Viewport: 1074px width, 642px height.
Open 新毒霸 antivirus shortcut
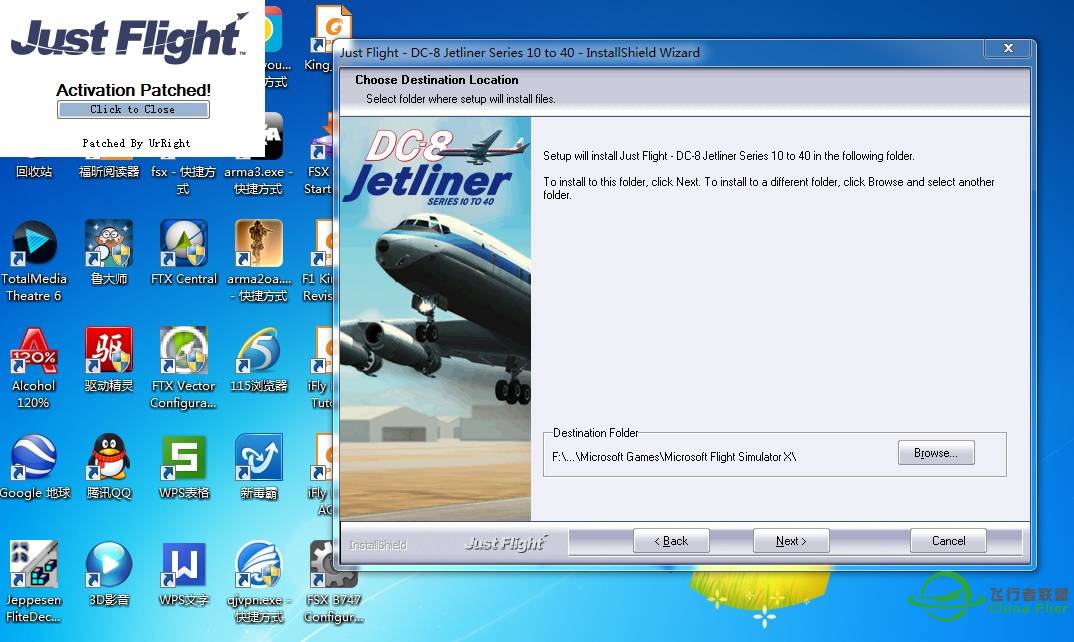coord(258,467)
